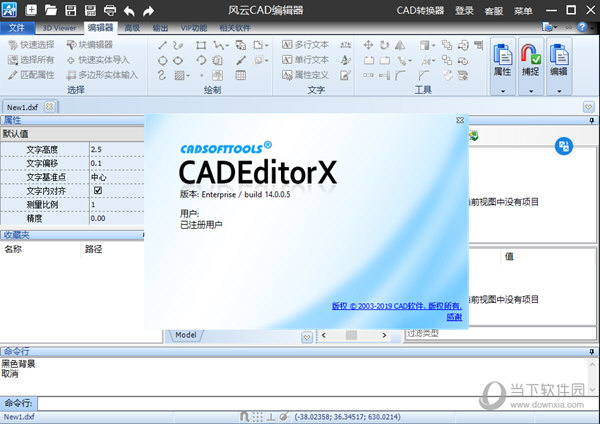This screenshot has width=600, height=424.
Task: Switch to the 高级 tab
Action: 132,28
